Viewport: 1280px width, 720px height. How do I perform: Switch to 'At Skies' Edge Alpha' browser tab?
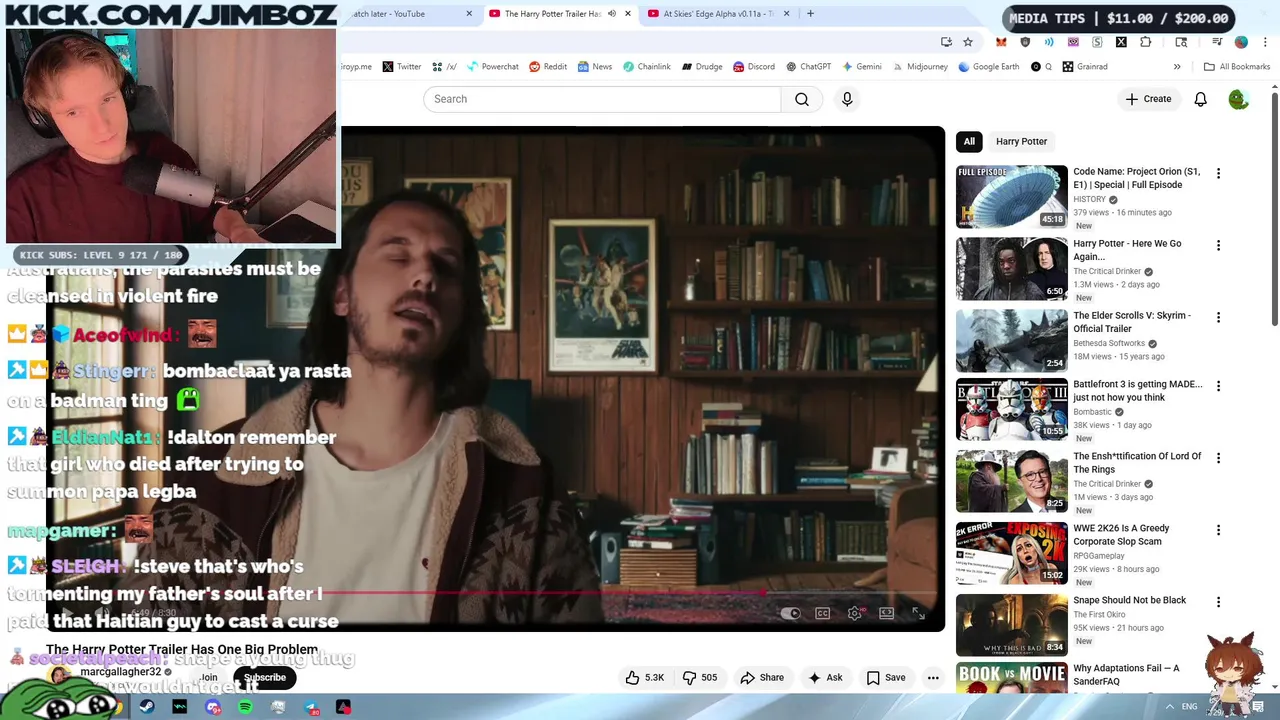point(719,14)
